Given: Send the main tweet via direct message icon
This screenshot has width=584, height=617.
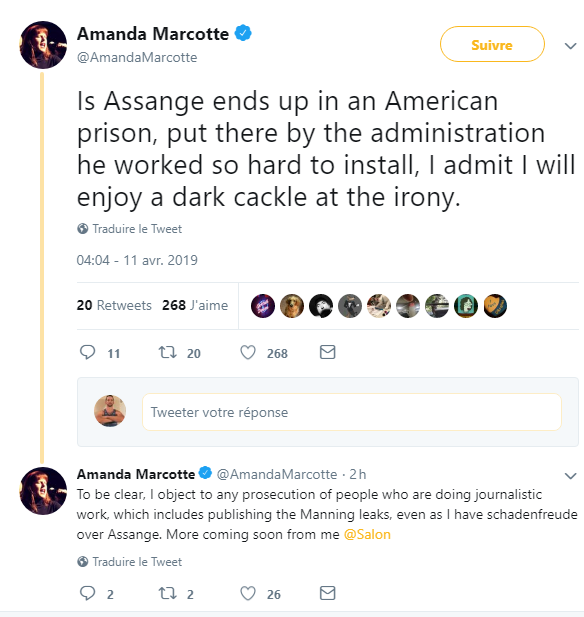Looking at the screenshot, I should point(327,352).
